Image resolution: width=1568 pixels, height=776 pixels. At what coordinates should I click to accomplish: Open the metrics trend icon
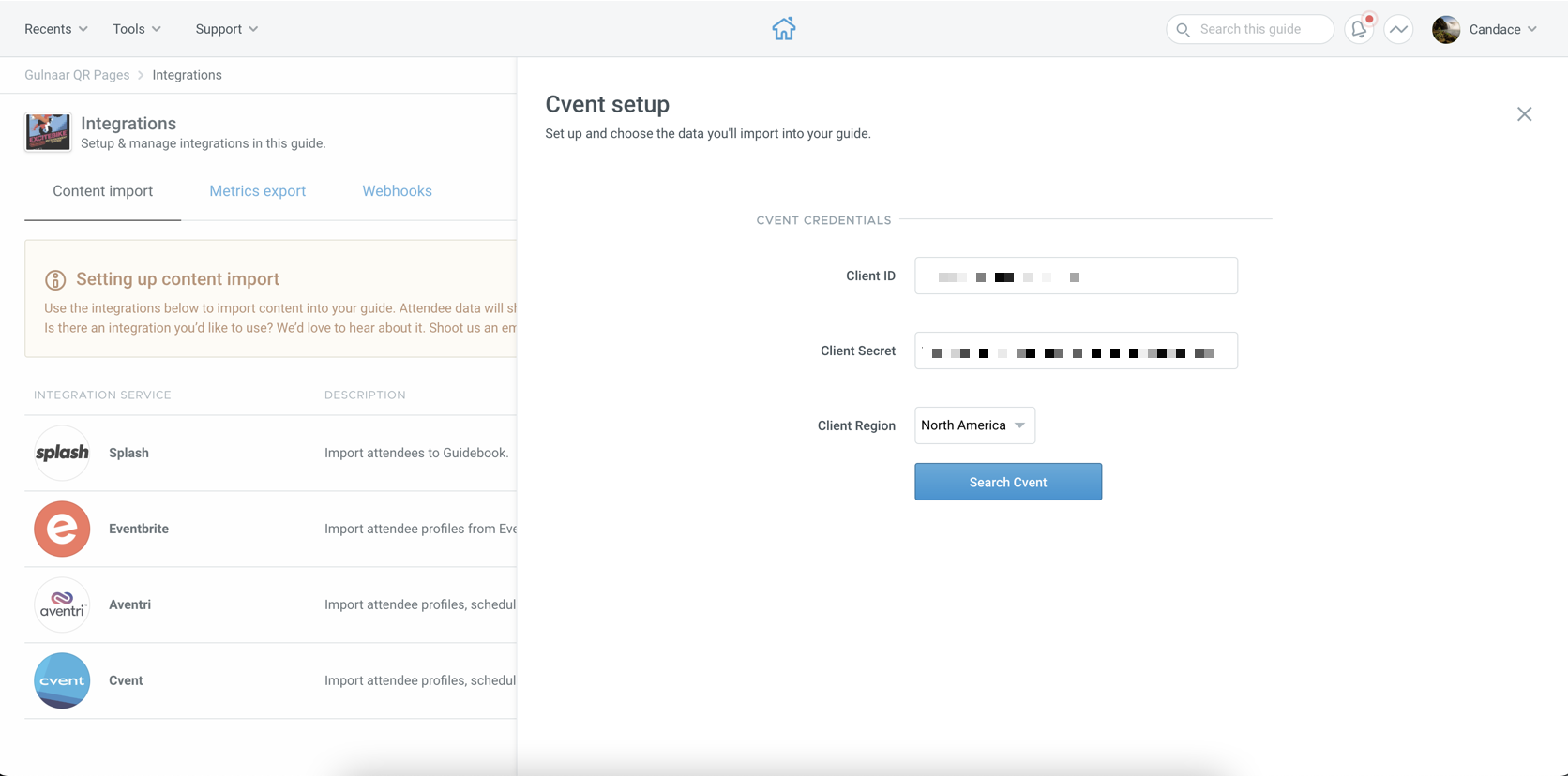point(1398,29)
